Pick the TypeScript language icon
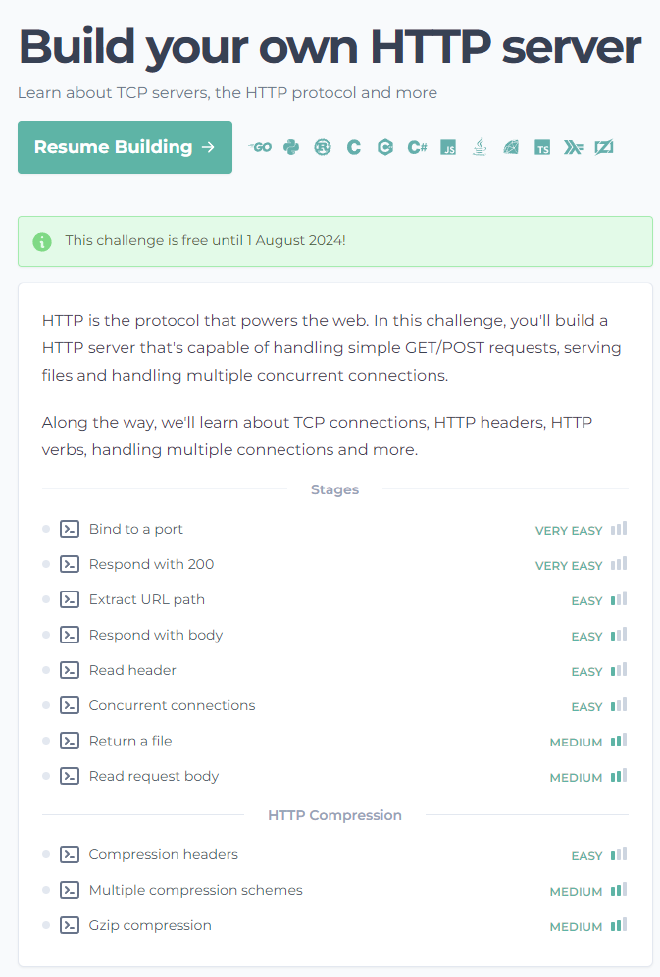 click(541, 146)
